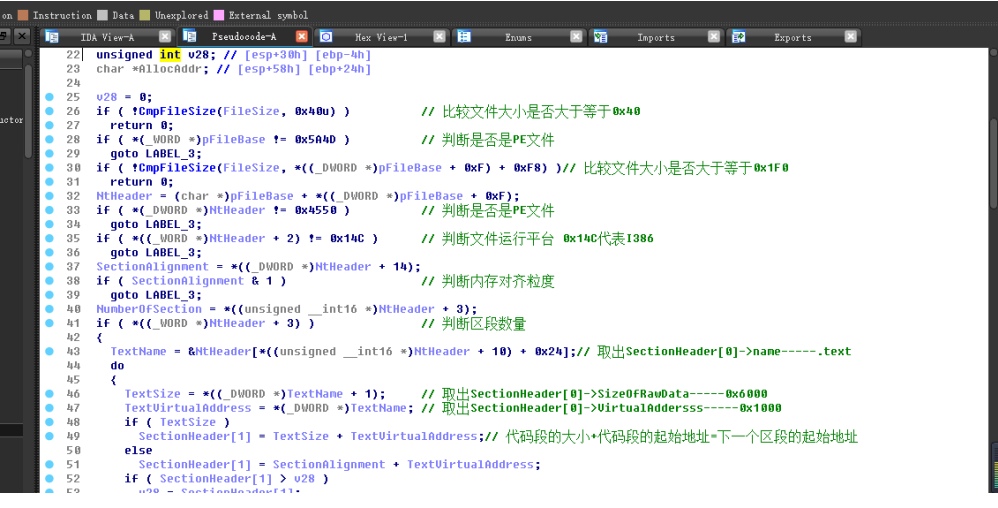Toggle breakpoint dot on line 40
Image resolution: width=998 pixels, height=508 pixels.
[50, 309]
